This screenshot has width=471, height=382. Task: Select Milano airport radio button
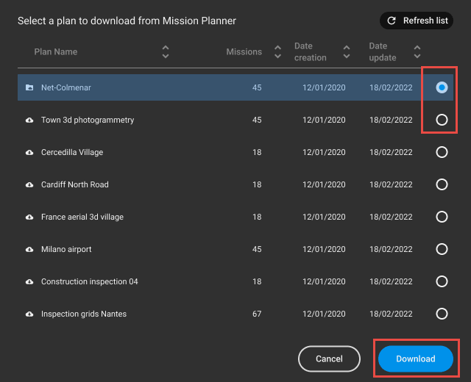pos(442,249)
